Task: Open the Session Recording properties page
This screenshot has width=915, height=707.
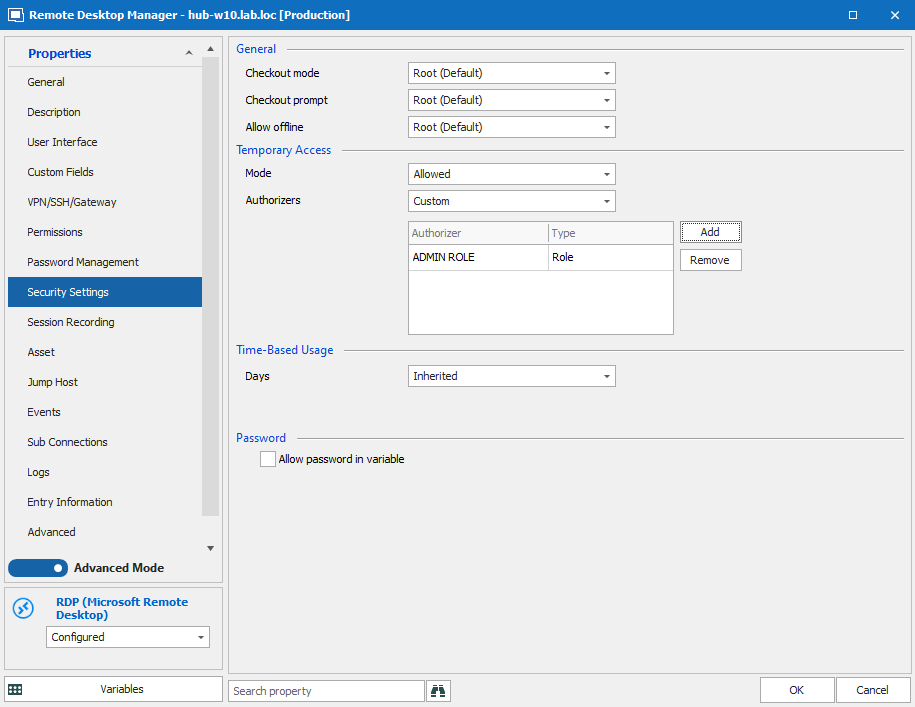Action: tap(71, 322)
